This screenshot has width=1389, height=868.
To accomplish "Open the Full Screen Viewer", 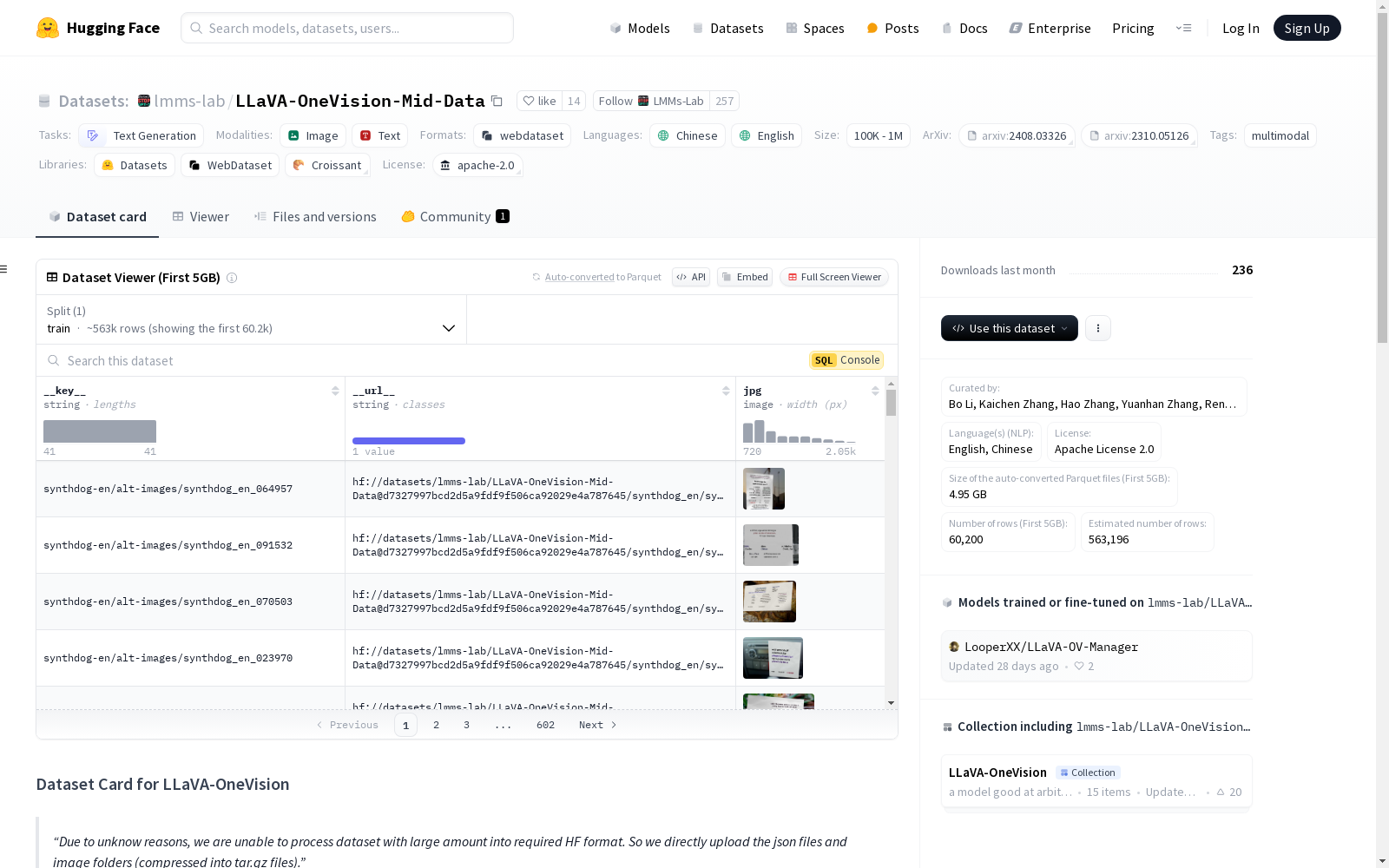I will click(x=834, y=277).
